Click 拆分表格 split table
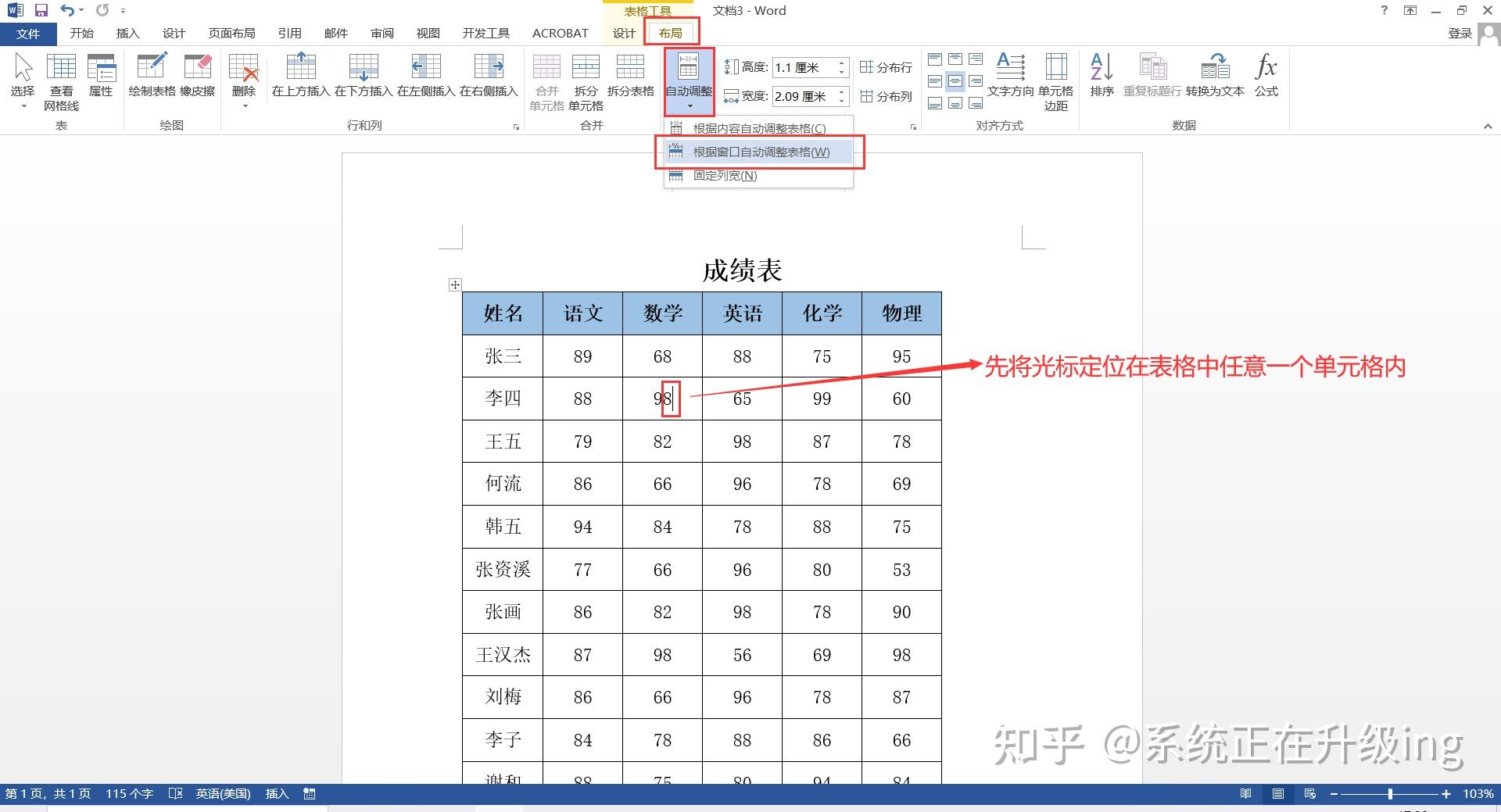The image size is (1501, 812). pyautogui.click(x=630, y=76)
